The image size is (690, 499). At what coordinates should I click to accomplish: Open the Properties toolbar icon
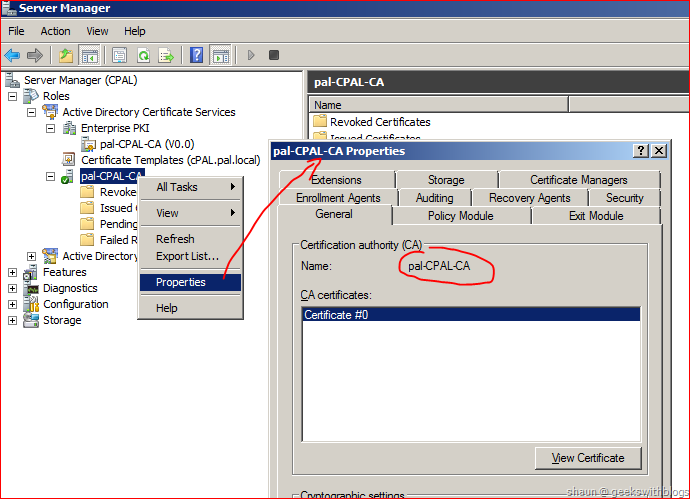tap(119, 55)
